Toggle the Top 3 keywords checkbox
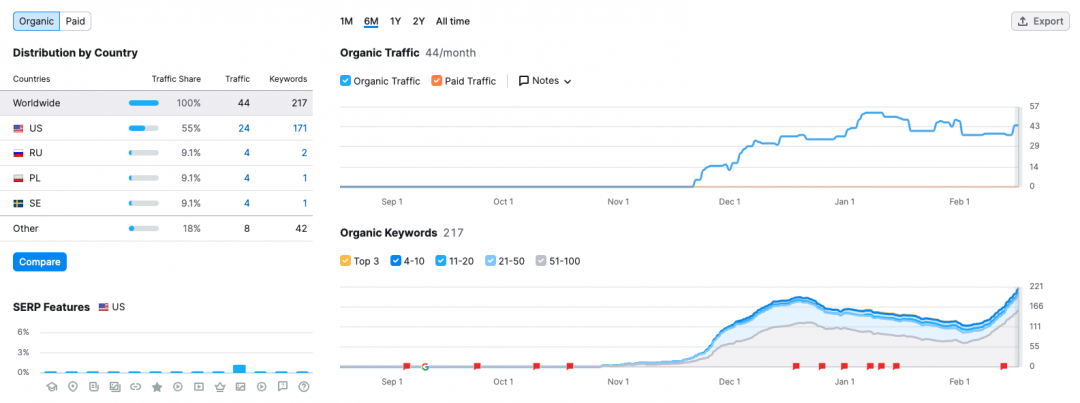The width and height of the screenshot is (1080, 403). [346, 261]
